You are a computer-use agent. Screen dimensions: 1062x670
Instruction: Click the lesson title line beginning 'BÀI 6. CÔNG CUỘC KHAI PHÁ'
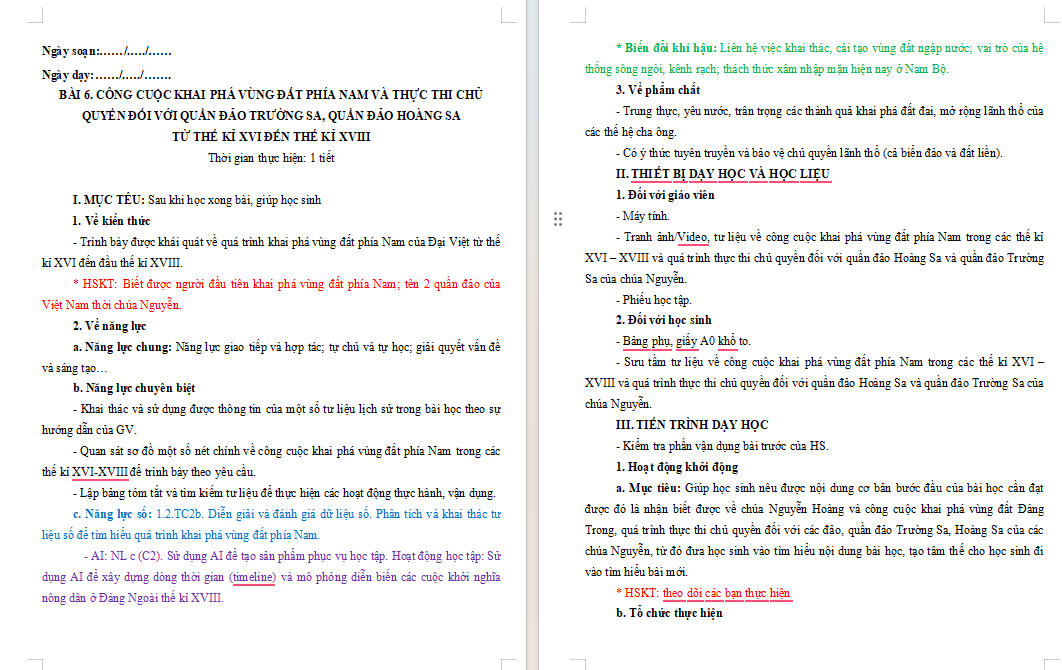pos(271,94)
